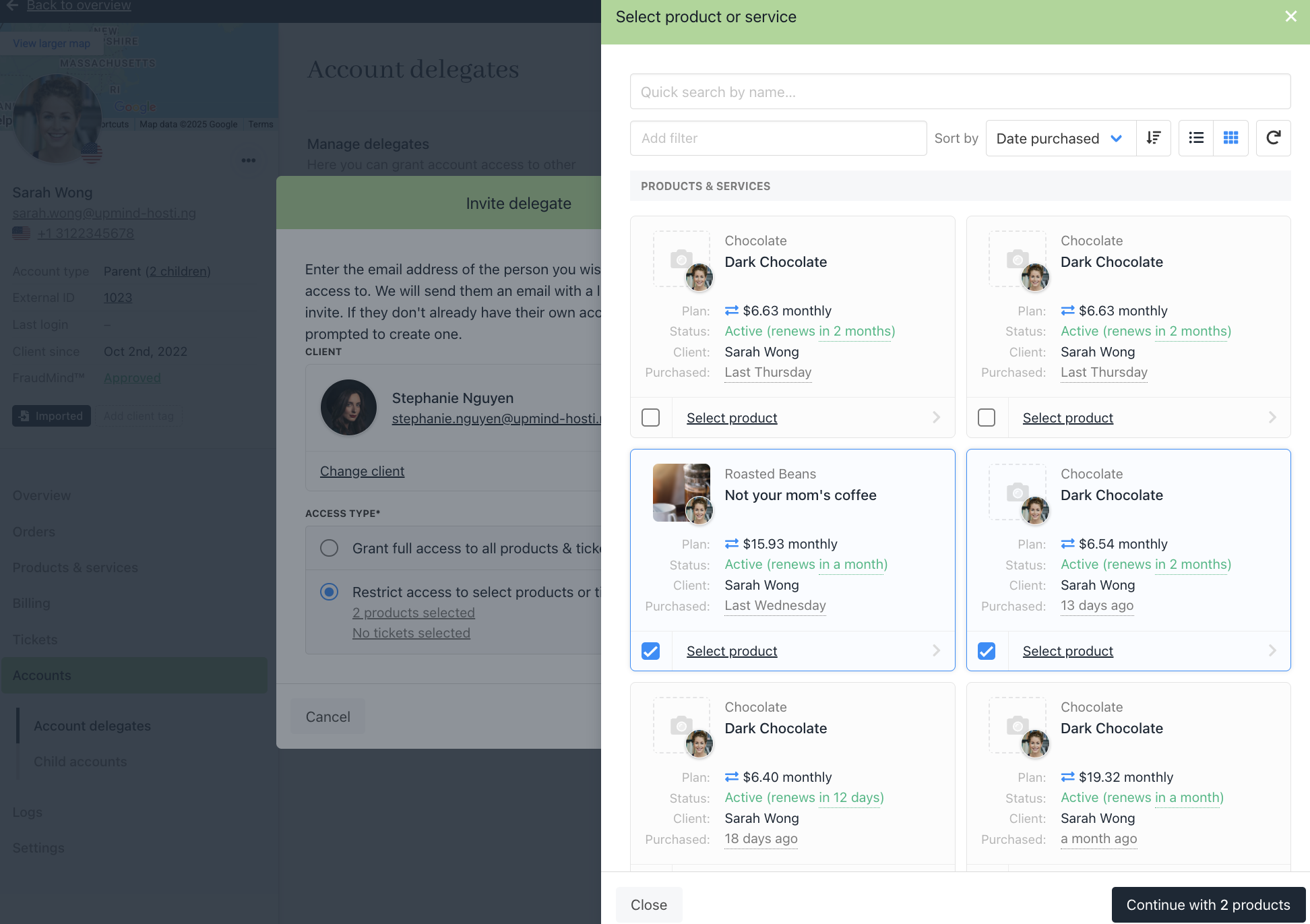The height and width of the screenshot is (924, 1310).
Task: Switch to list view layout
Action: click(1196, 138)
